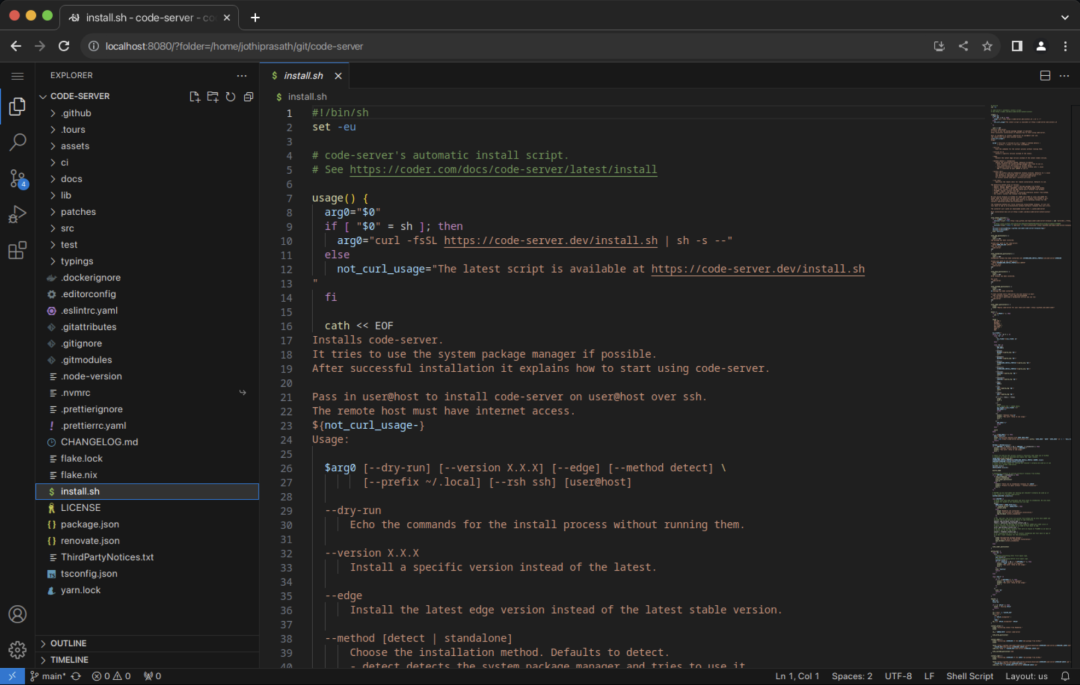The image size is (1080, 685).
Task: Select the install.sh editor tab
Action: [303, 76]
